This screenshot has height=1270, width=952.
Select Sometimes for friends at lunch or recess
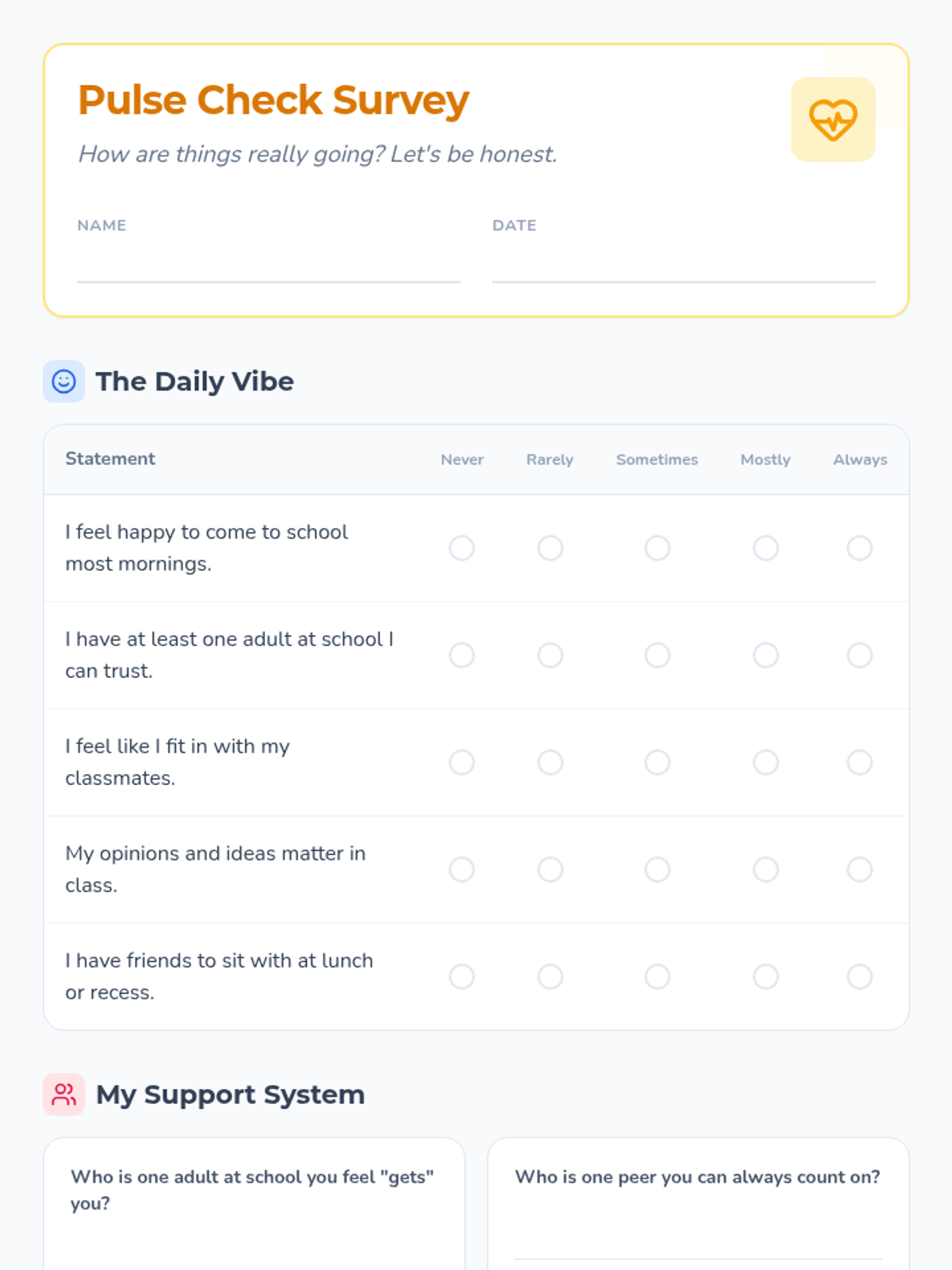pyautogui.click(x=658, y=976)
